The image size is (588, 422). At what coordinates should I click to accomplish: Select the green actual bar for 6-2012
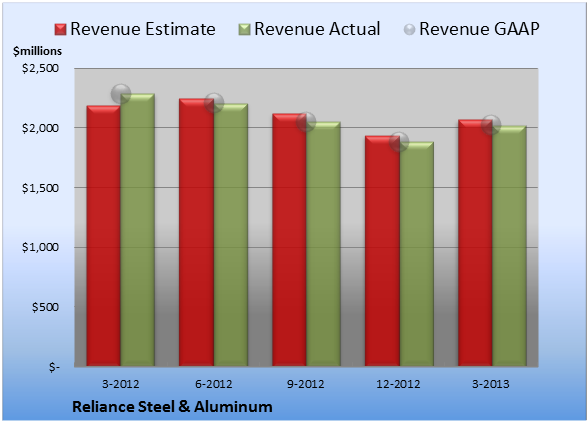click(x=231, y=235)
